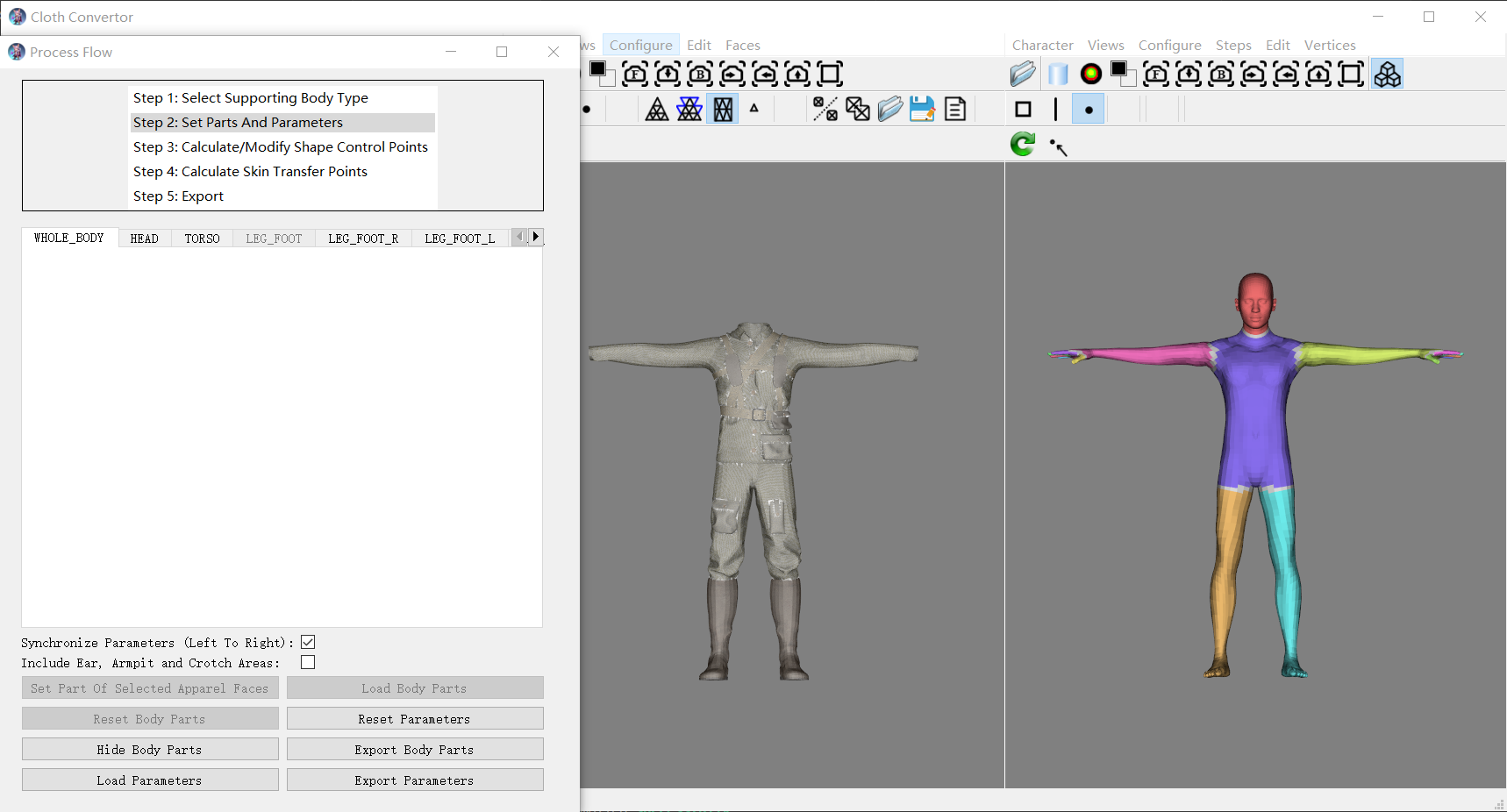
Task: Enable Include Ear, Armpit and Crotch Areas
Action: point(308,662)
